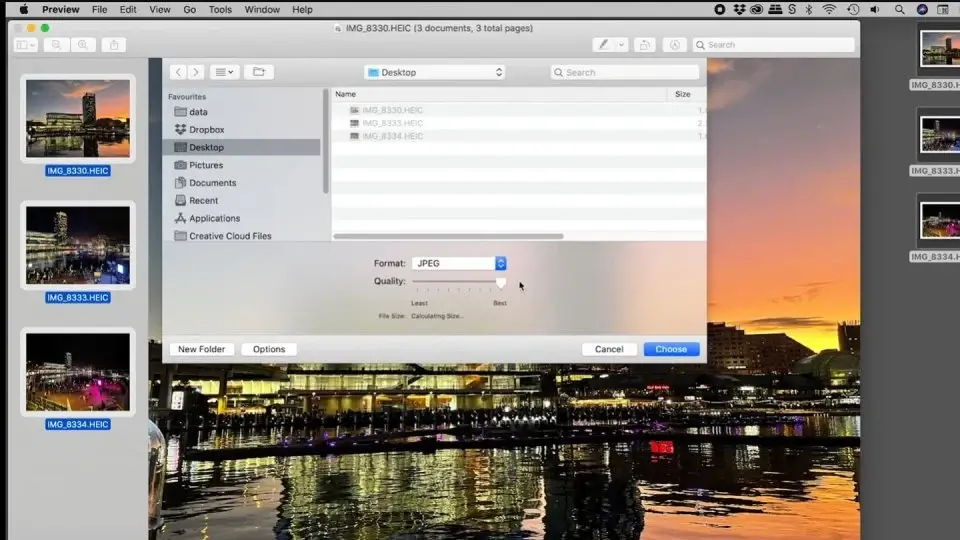960x540 pixels.
Task: Click the Quality slider handle
Action: point(501,282)
